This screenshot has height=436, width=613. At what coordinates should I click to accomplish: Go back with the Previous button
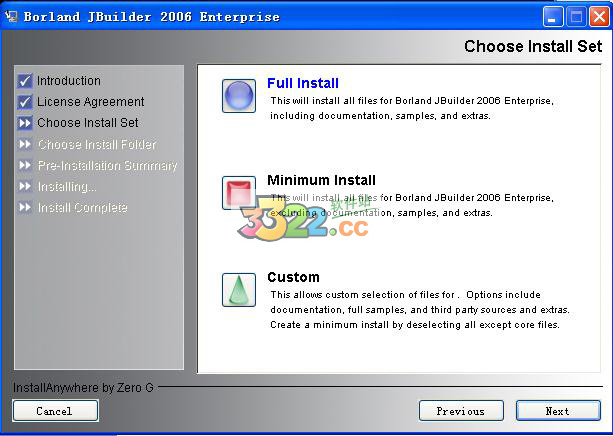coord(461,411)
